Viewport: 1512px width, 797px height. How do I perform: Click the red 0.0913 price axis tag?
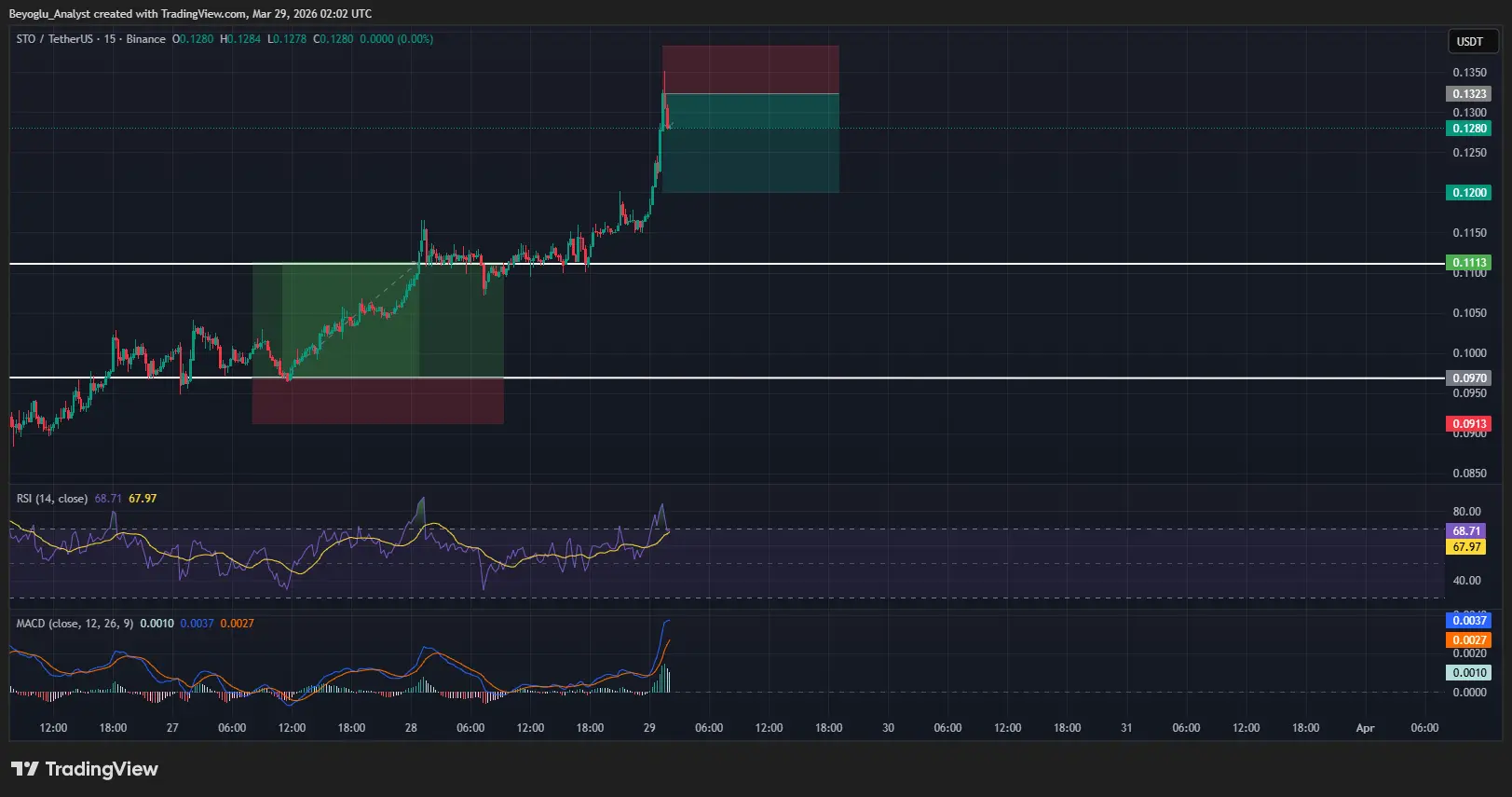click(1469, 424)
